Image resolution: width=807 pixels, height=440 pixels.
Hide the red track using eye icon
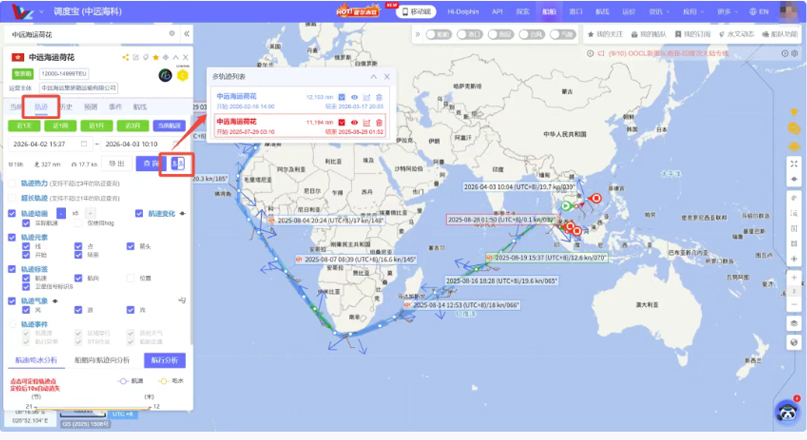355,122
